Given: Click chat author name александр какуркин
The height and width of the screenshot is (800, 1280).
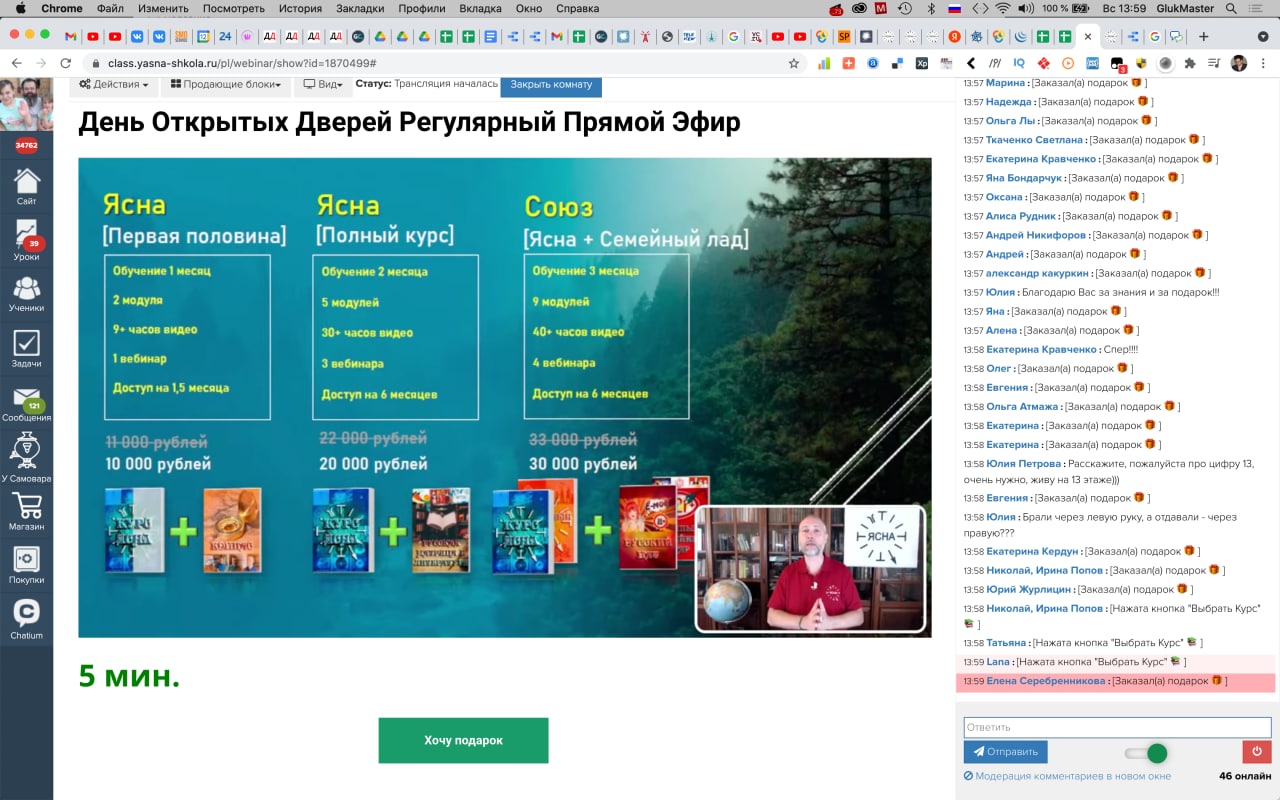Looking at the screenshot, I should (1037, 273).
